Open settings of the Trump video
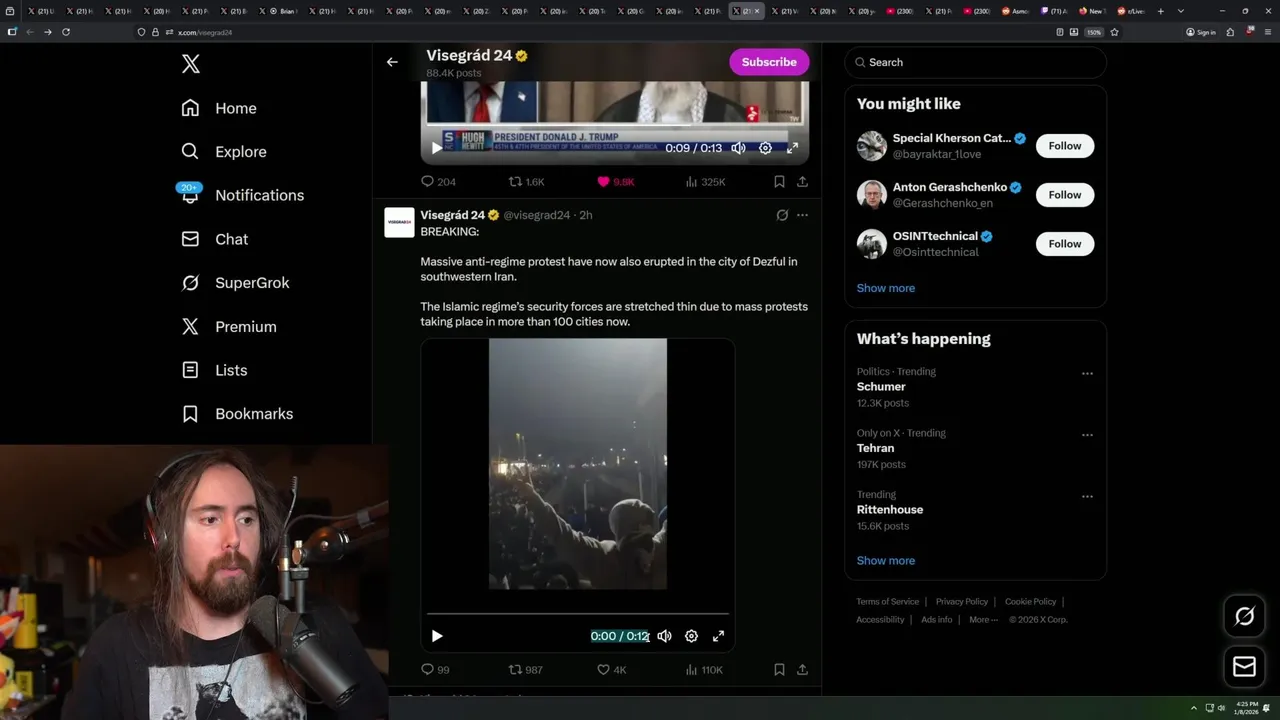Image resolution: width=1280 pixels, height=720 pixels. point(765,148)
